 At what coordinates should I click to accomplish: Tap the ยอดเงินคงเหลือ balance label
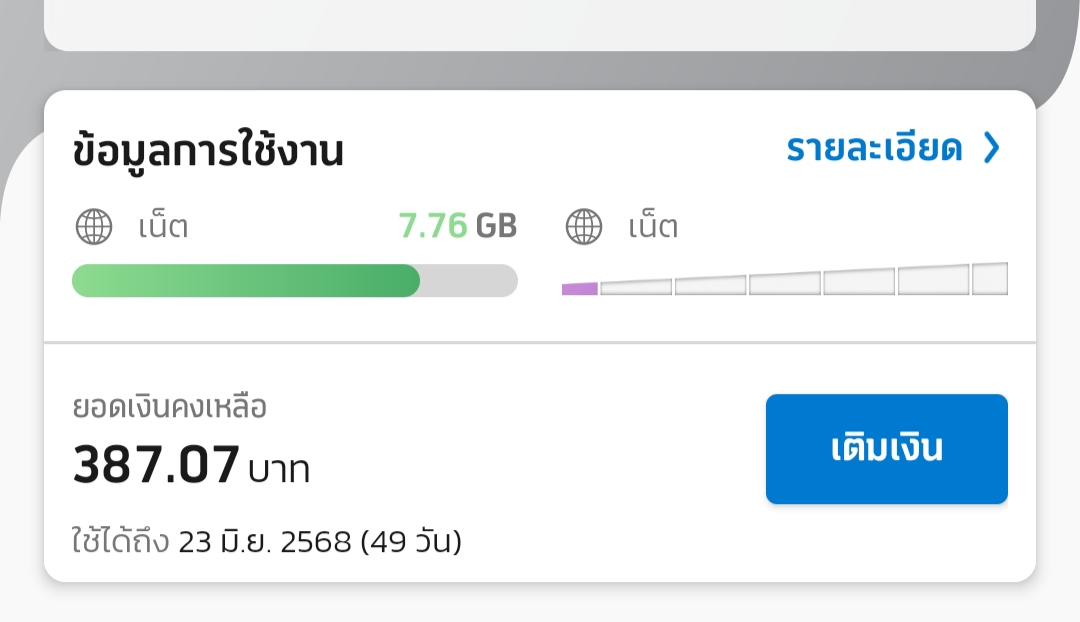pos(169,407)
